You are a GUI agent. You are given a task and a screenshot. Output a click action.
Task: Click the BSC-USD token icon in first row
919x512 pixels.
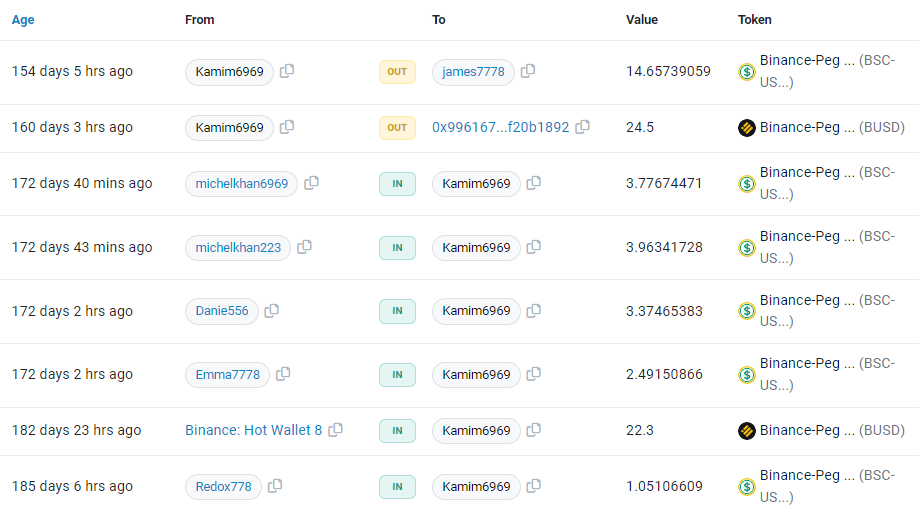[x=747, y=71]
